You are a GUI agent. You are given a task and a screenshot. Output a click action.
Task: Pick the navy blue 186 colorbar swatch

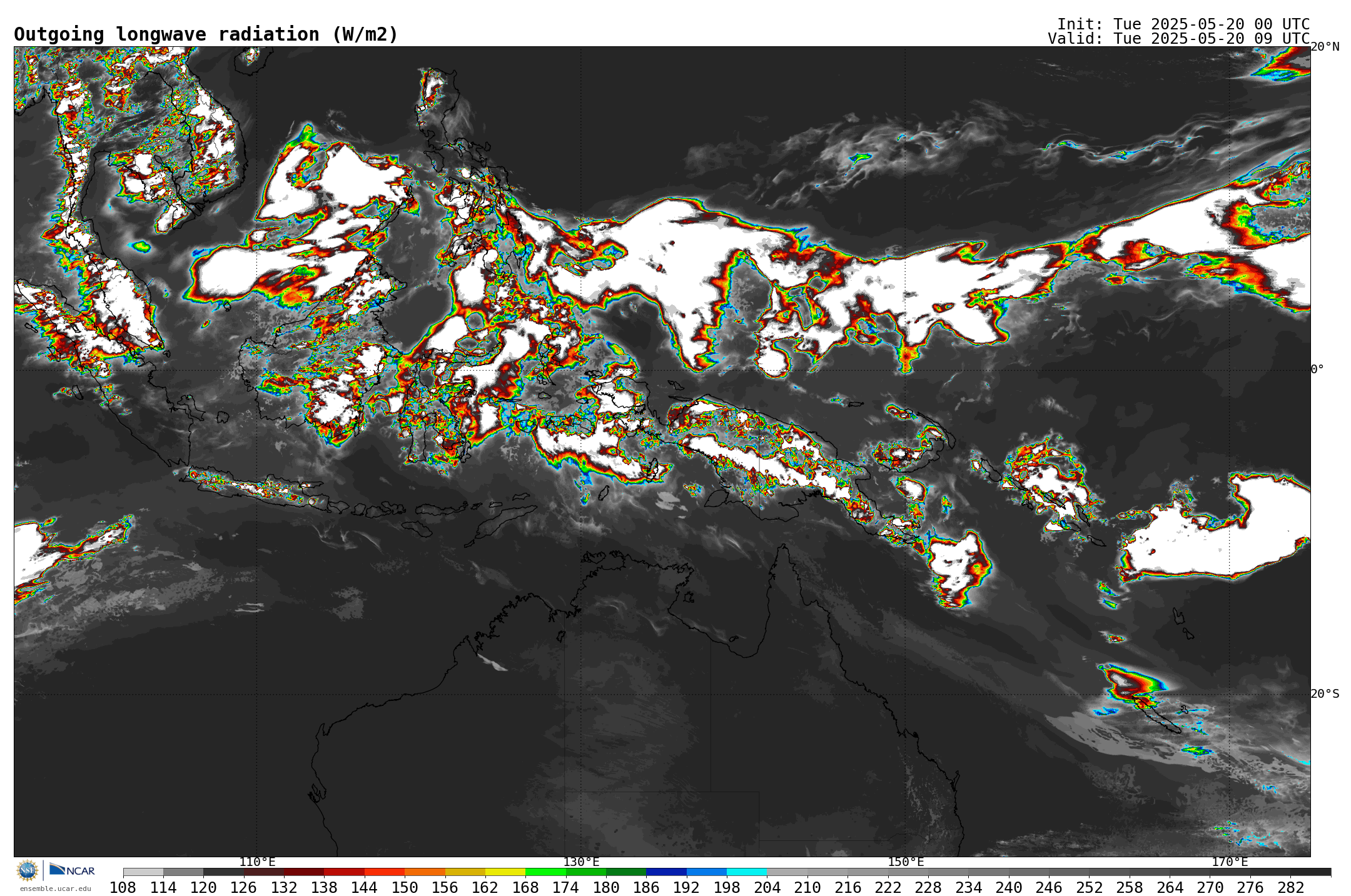click(666, 872)
